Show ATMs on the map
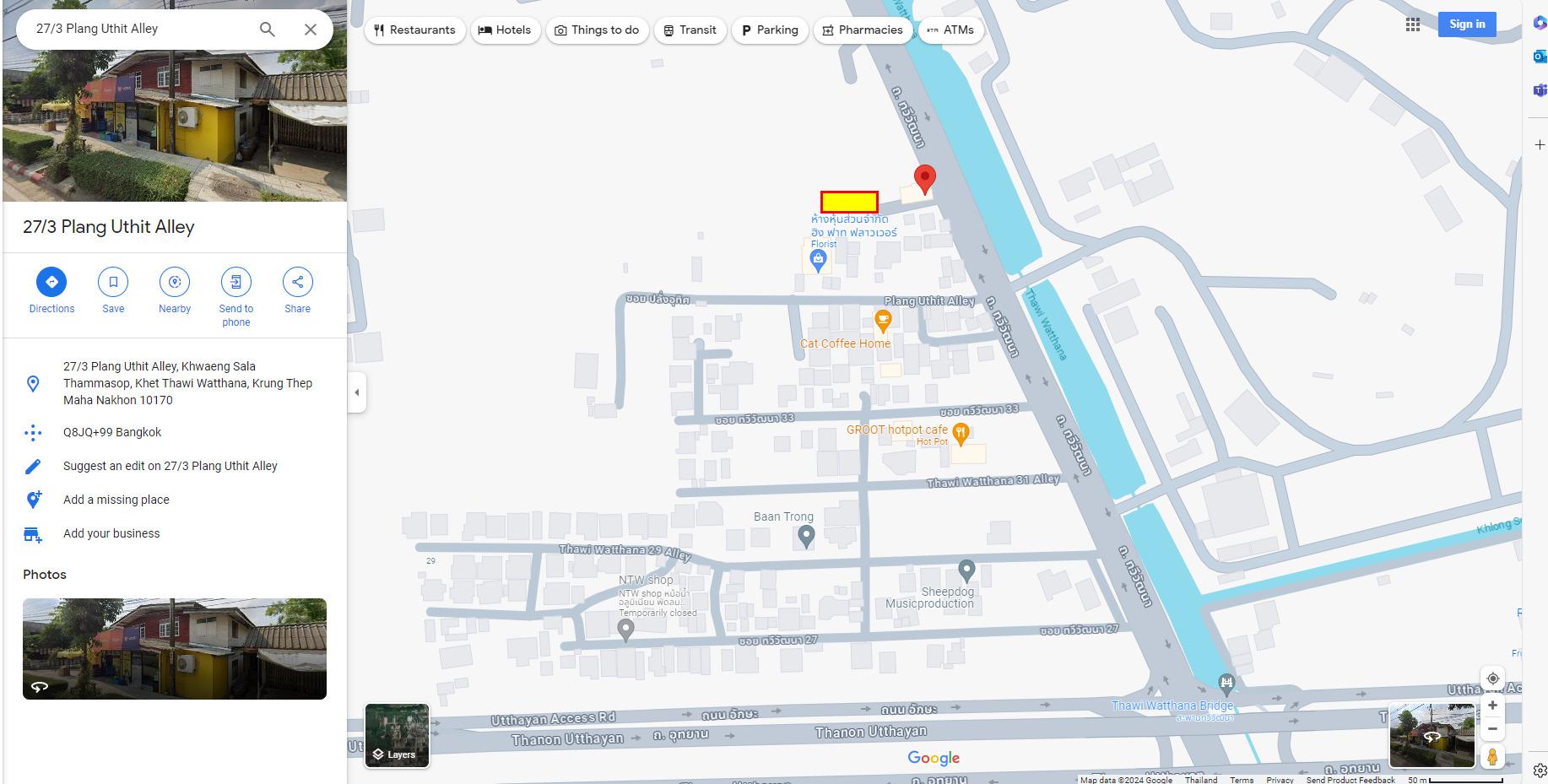The width and height of the screenshot is (1548, 784). pos(950,30)
